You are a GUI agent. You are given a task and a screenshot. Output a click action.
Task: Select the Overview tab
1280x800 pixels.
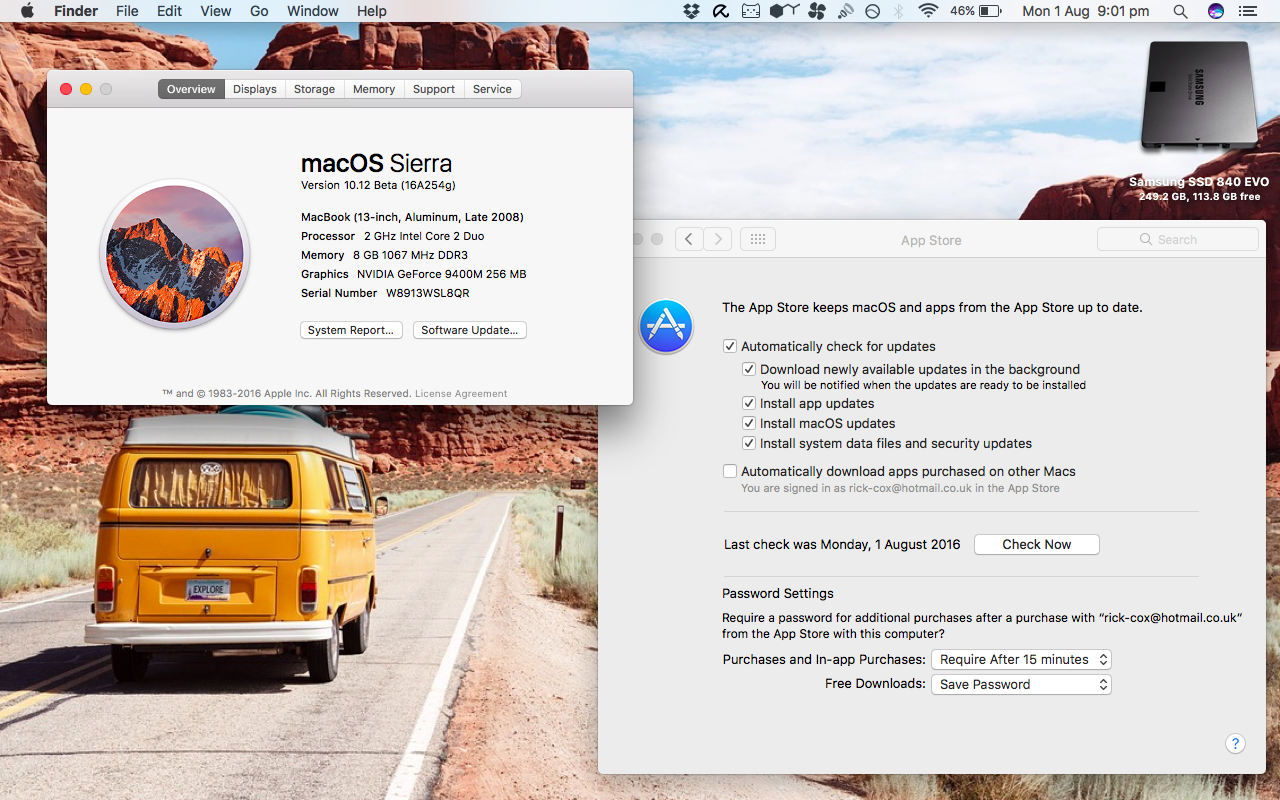[191, 89]
